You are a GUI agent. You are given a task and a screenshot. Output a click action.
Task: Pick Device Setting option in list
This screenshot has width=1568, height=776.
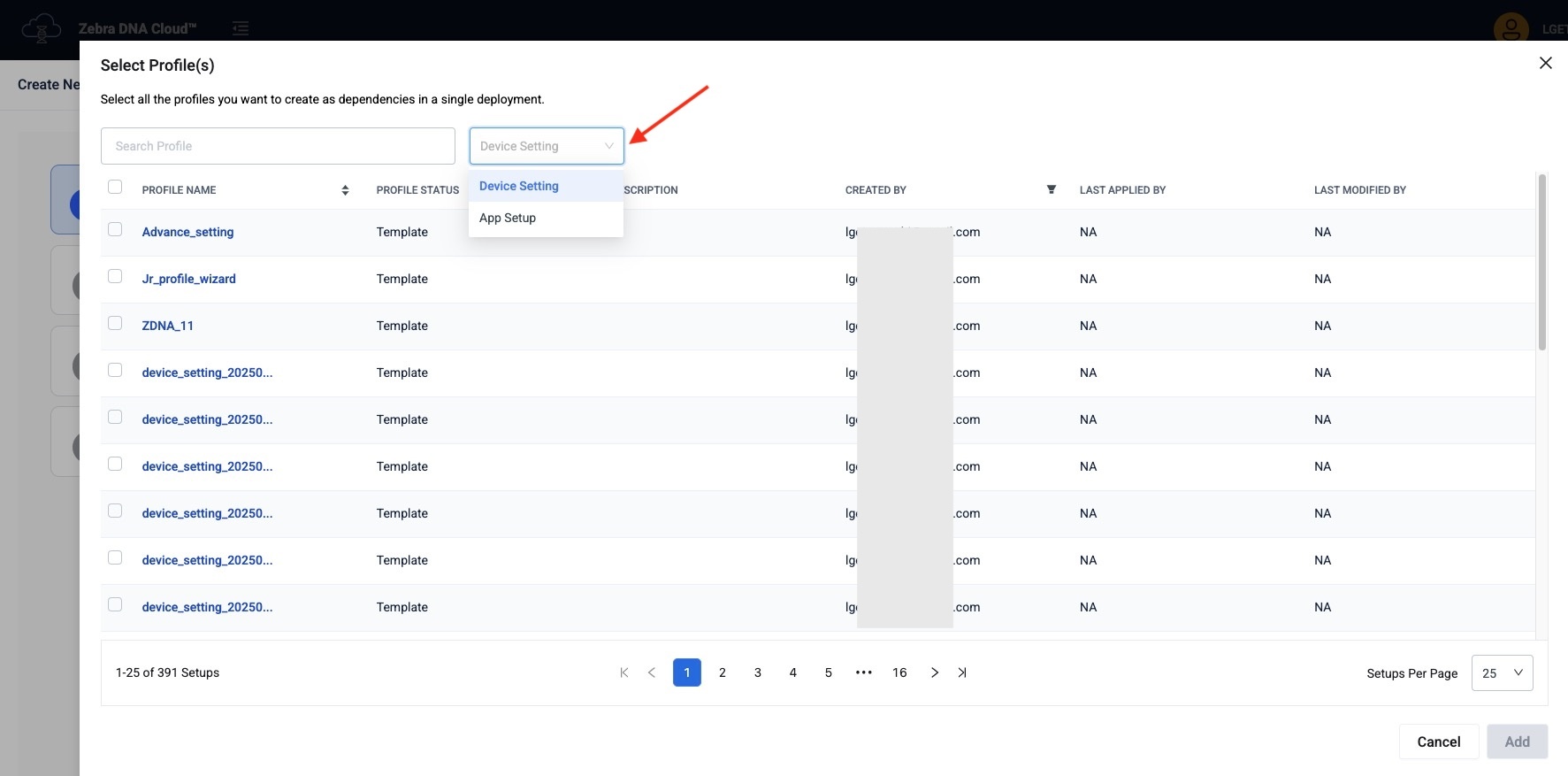click(519, 186)
